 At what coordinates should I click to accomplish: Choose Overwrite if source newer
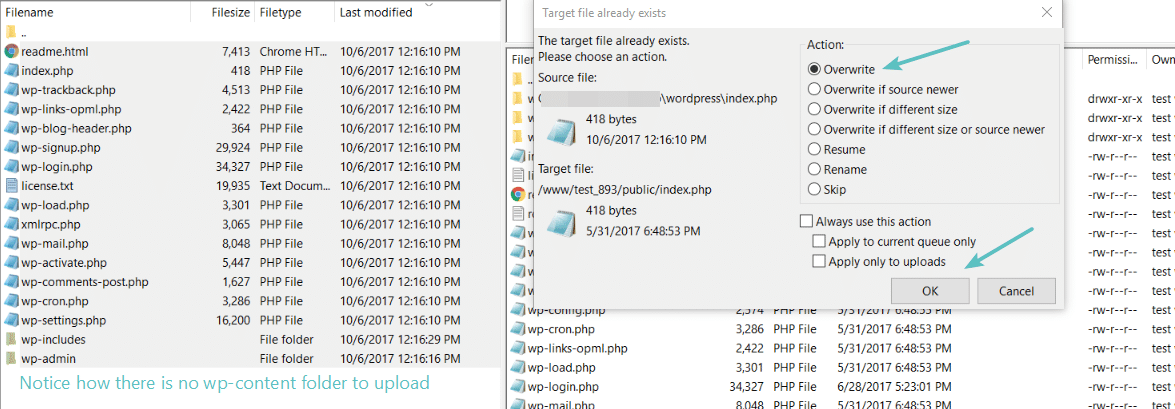pos(814,90)
